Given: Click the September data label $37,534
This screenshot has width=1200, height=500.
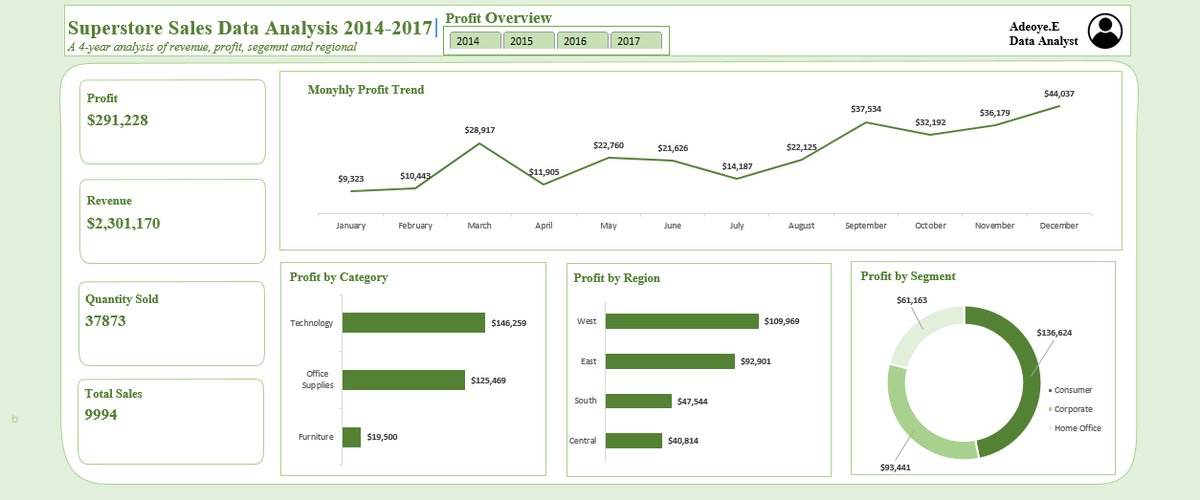Looking at the screenshot, I should 866,108.
